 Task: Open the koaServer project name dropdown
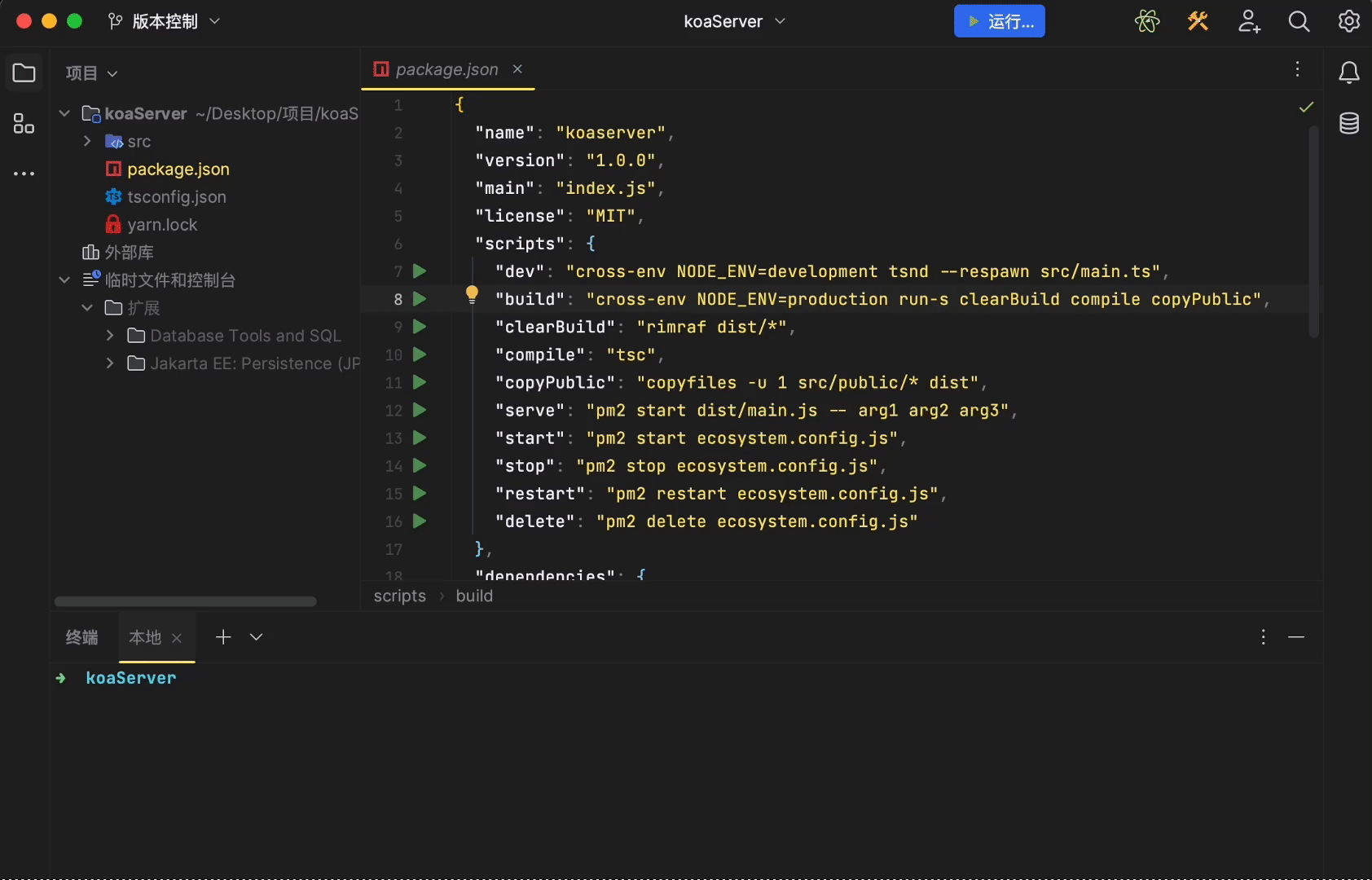[734, 21]
